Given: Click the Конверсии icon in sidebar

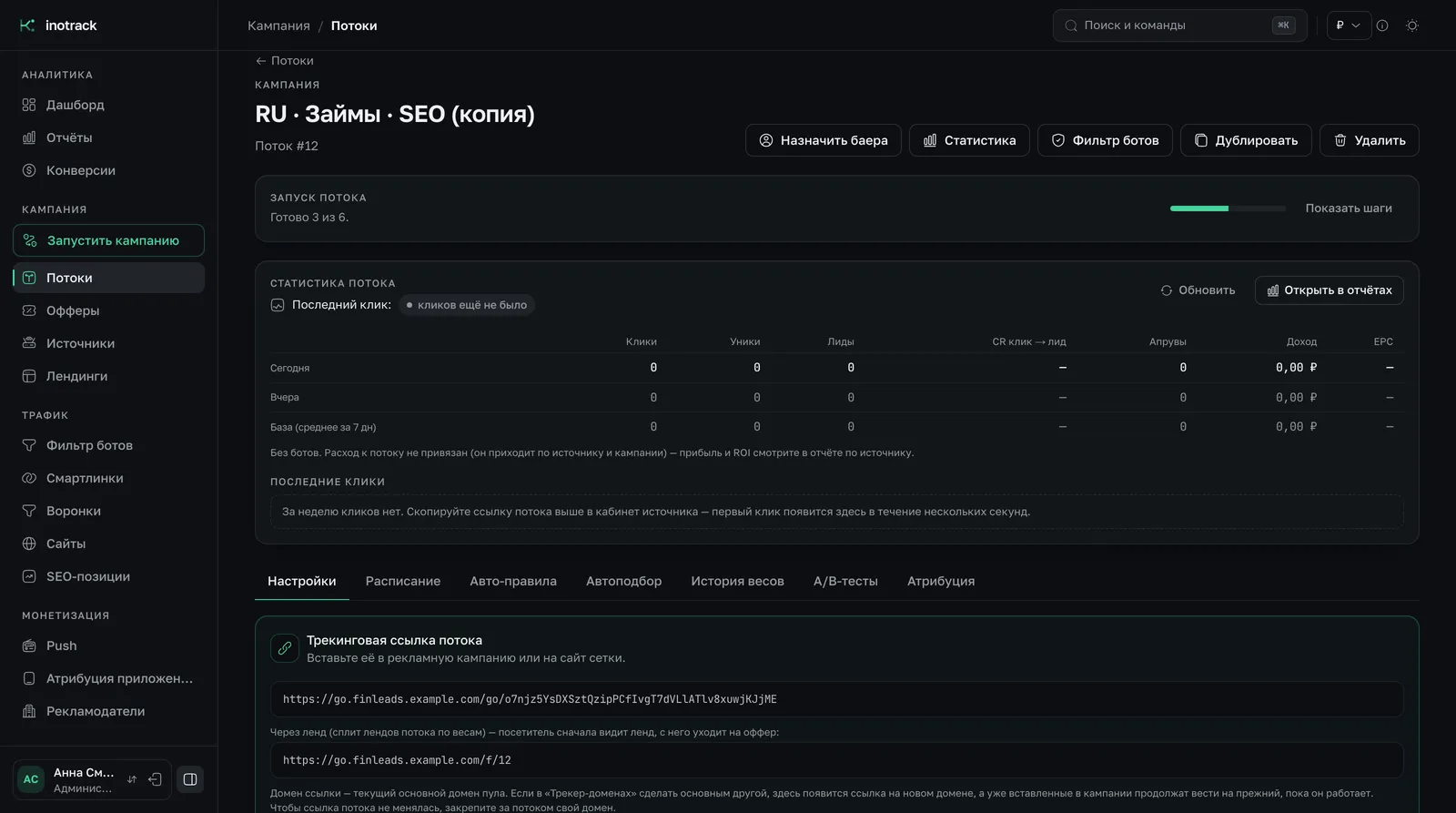Looking at the screenshot, I should (x=29, y=170).
